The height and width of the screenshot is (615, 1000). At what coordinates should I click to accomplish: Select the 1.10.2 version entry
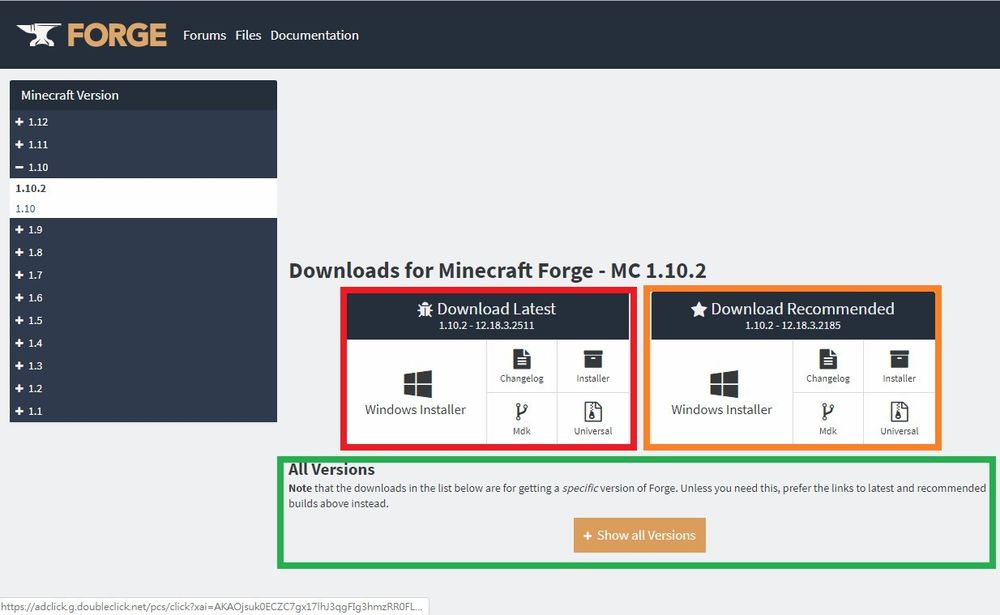(x=31, y=188)
